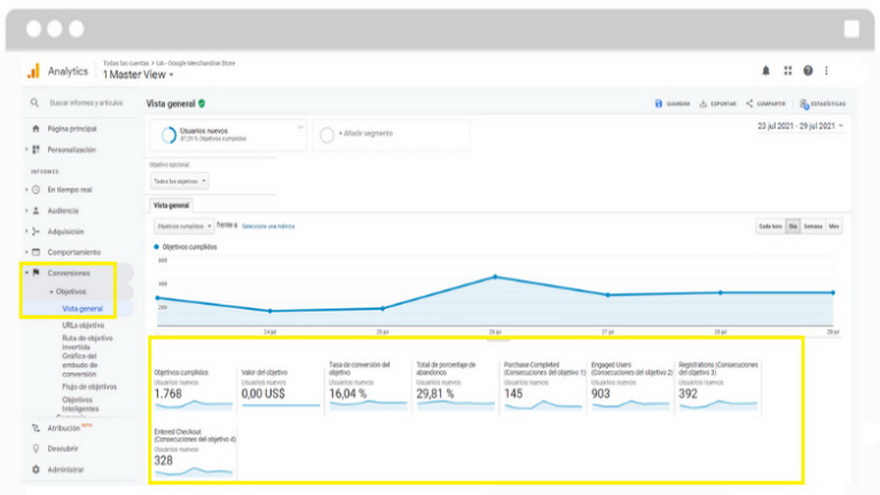Click the Engaged Users 903 card
880x495 pixels.
tap(631, 387)
